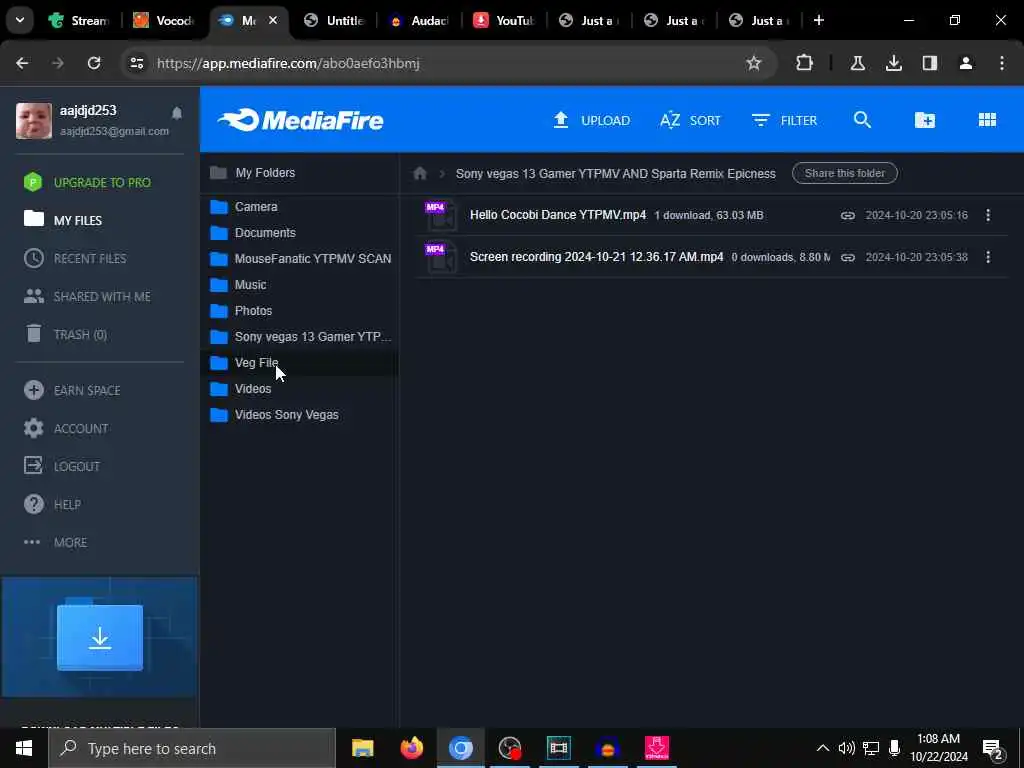
Task: Click UPGRADE TO PRO
Action: [87, 182]
